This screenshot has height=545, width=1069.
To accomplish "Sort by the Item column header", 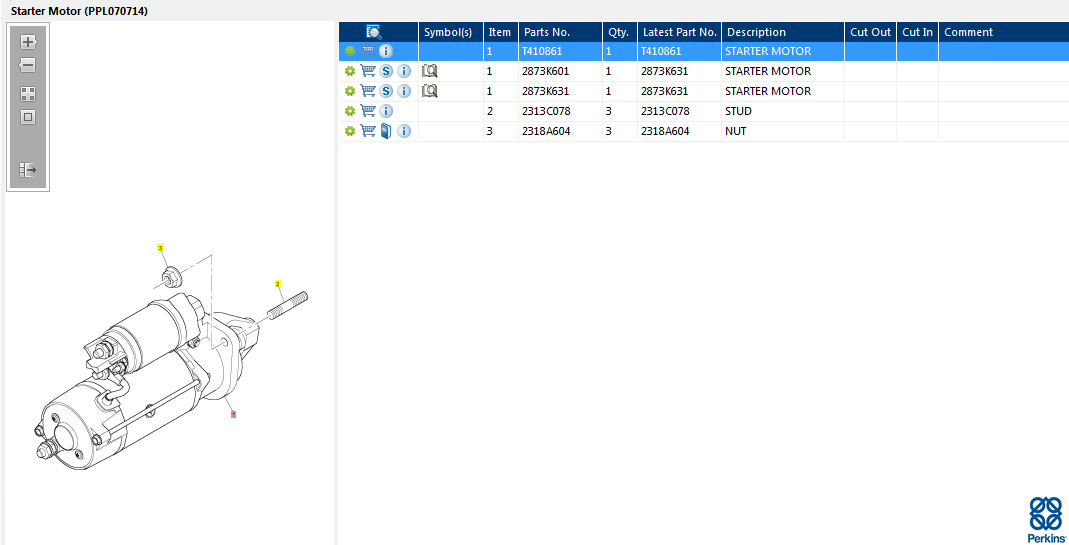I will (x=501, y=32).
